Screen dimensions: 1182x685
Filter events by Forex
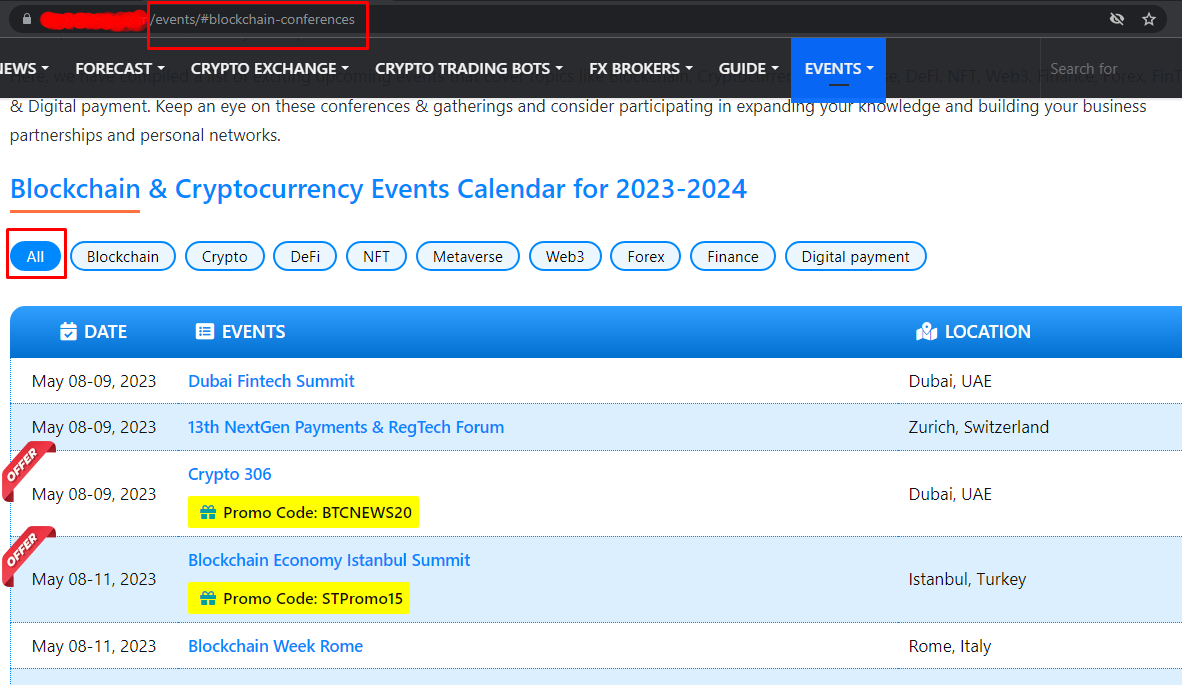pos(646,256)
